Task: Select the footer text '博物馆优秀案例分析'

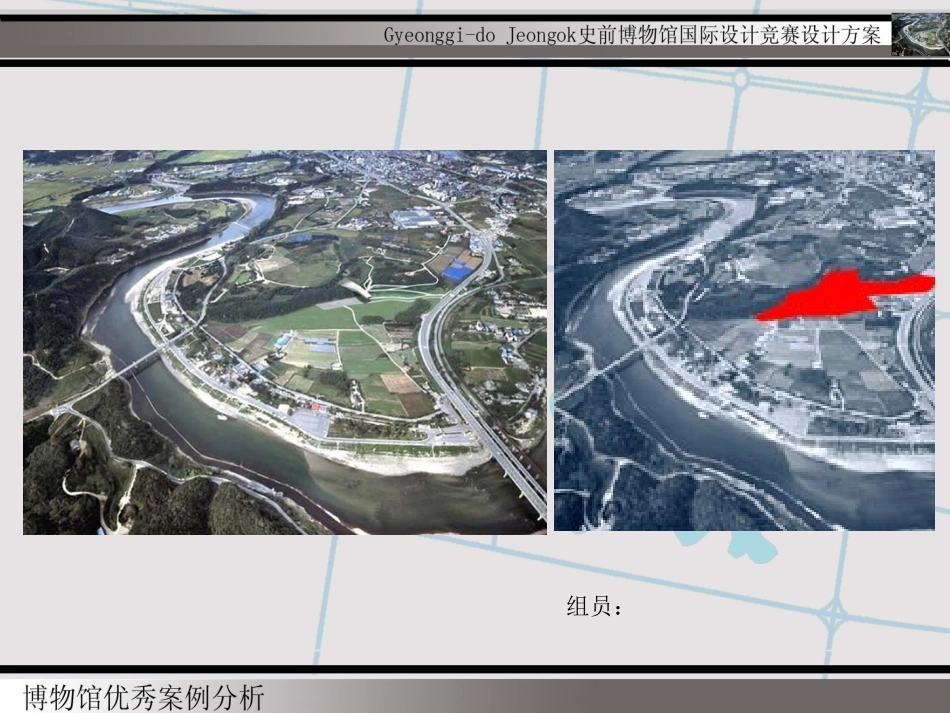Action: [144, 698]
